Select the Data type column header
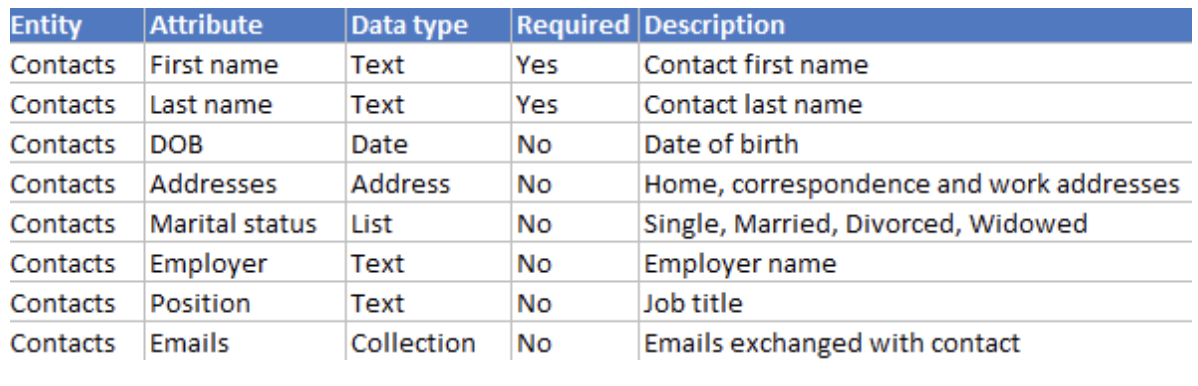Image resolution: width=1198 pixels, height=386 pixels. pyautogui.click(x=429, y=26)
